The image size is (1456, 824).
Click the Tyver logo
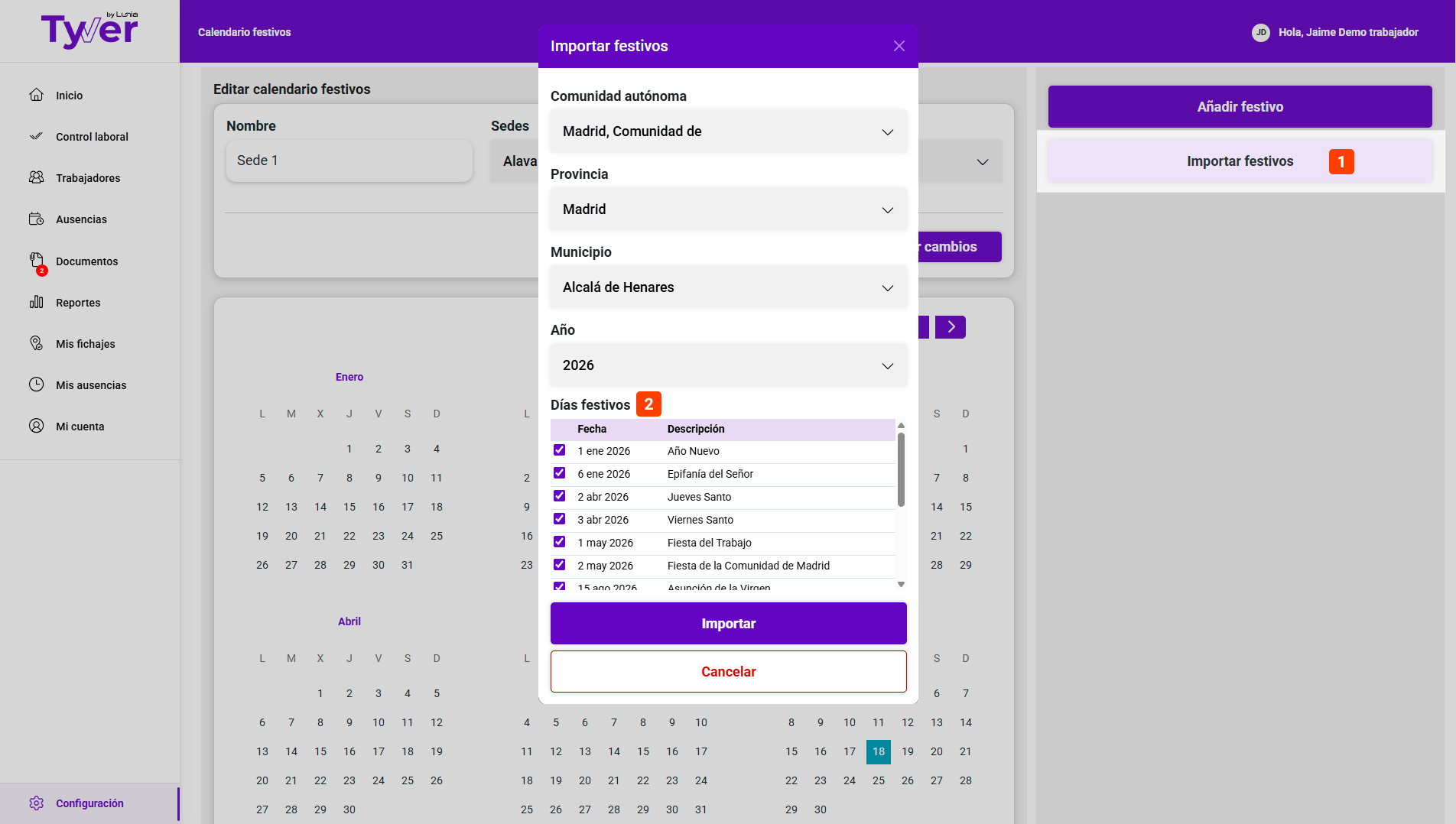89,31
